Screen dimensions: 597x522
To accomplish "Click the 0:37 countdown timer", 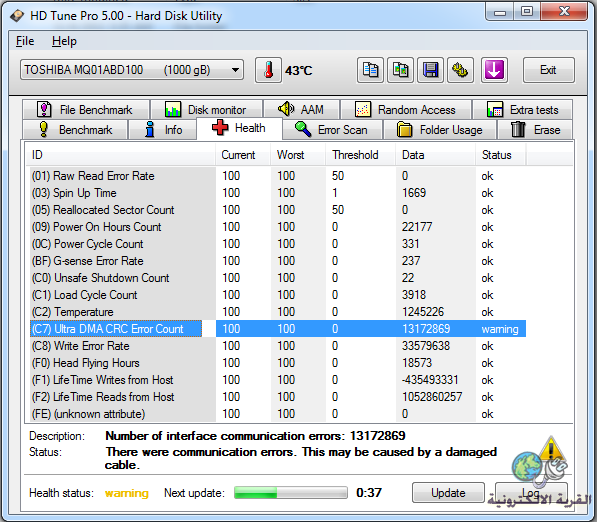I will (x=369, y=493).
